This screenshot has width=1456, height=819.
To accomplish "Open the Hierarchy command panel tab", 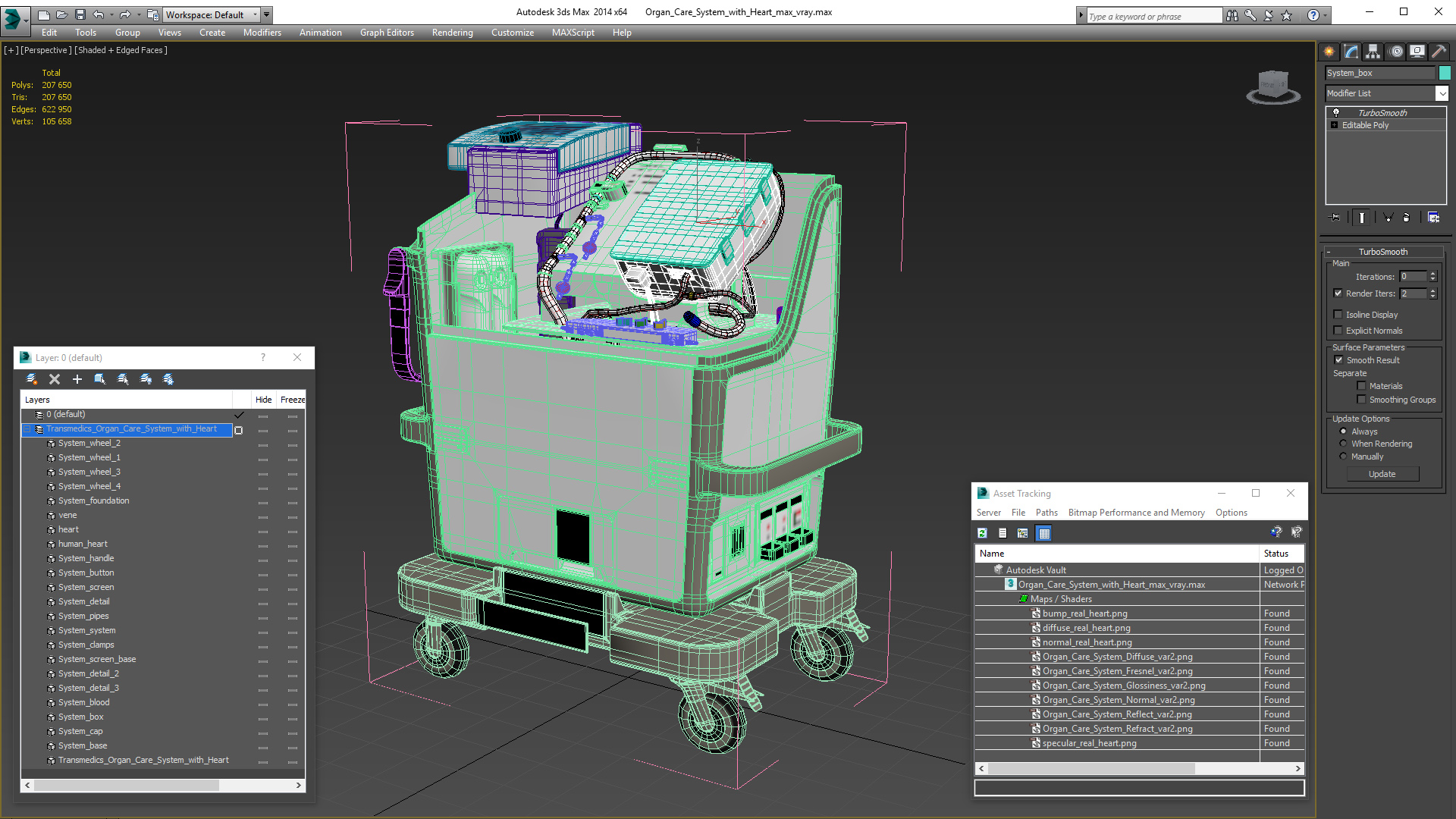I will [1373, 52].
